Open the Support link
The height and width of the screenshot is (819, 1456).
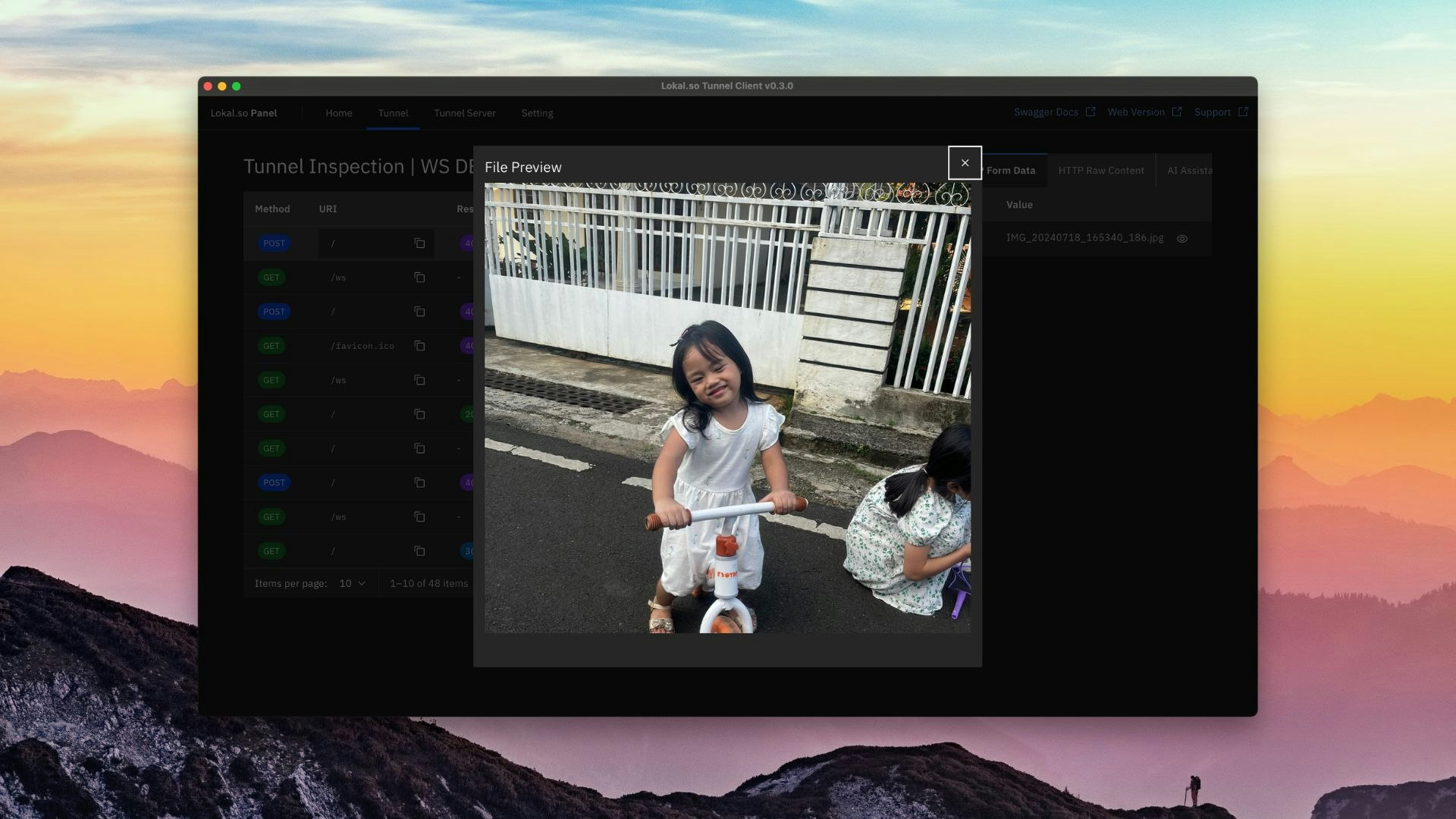click(x=1212, y=112)
